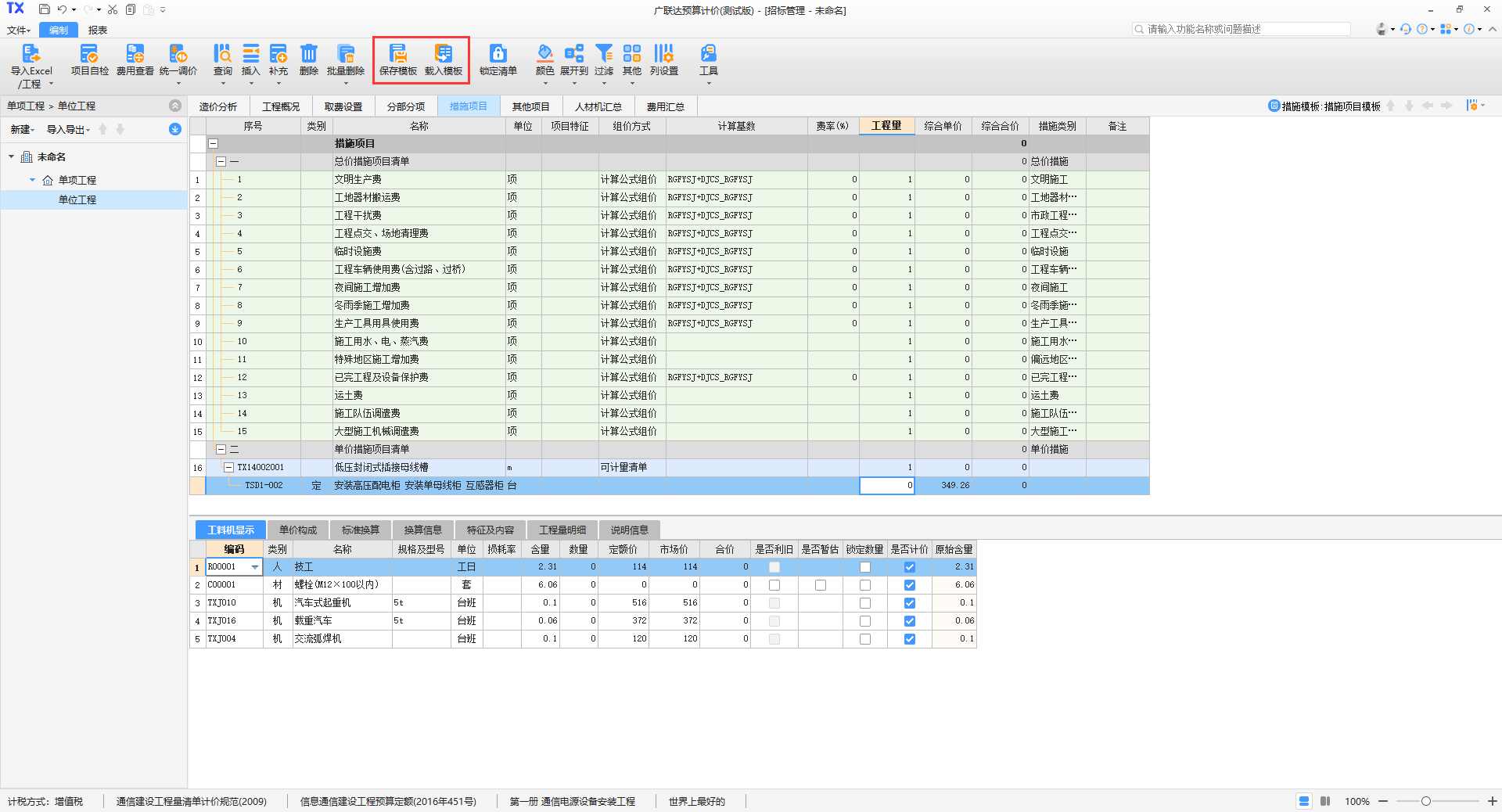Click the 新建 button in sidebar
1502x812 pixels.
click(22, 130)
